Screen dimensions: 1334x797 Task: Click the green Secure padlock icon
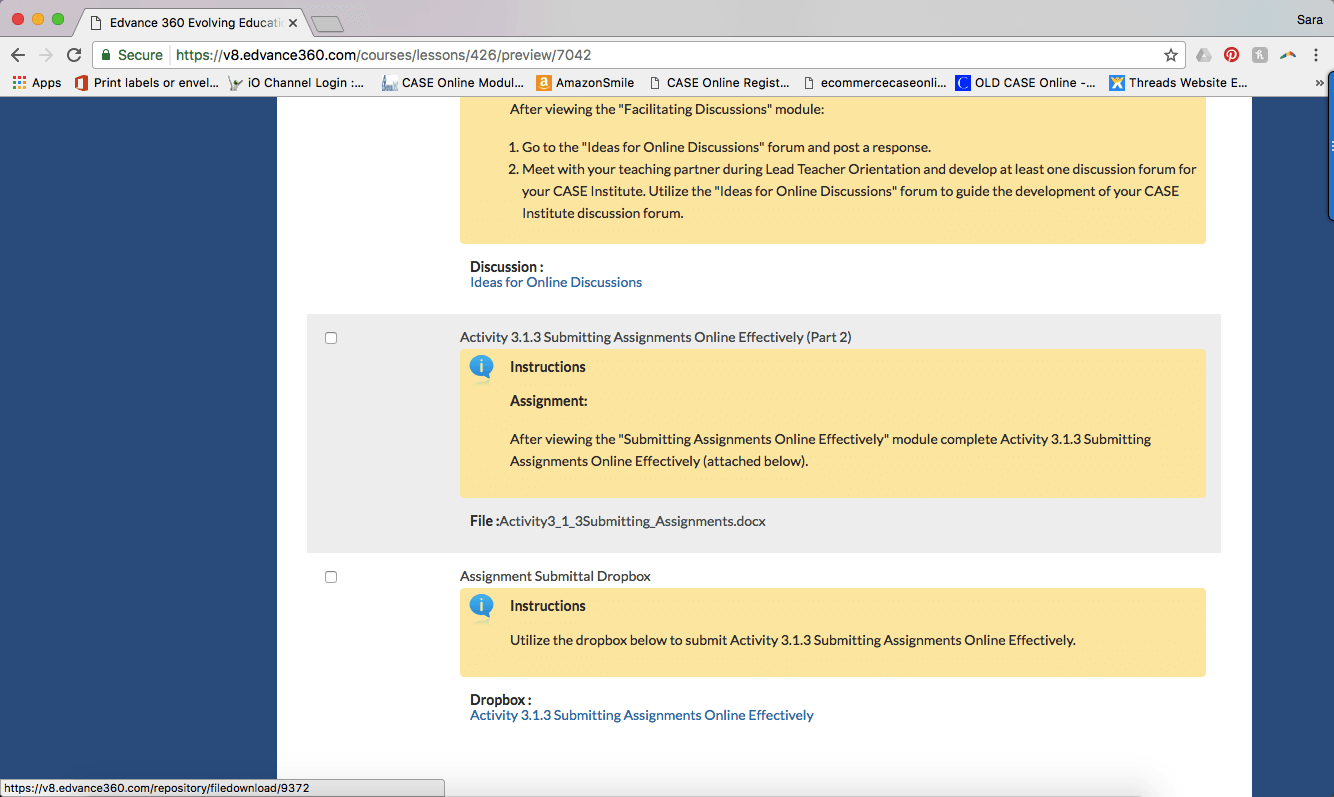pyautogui.click(x=106, y=55)
